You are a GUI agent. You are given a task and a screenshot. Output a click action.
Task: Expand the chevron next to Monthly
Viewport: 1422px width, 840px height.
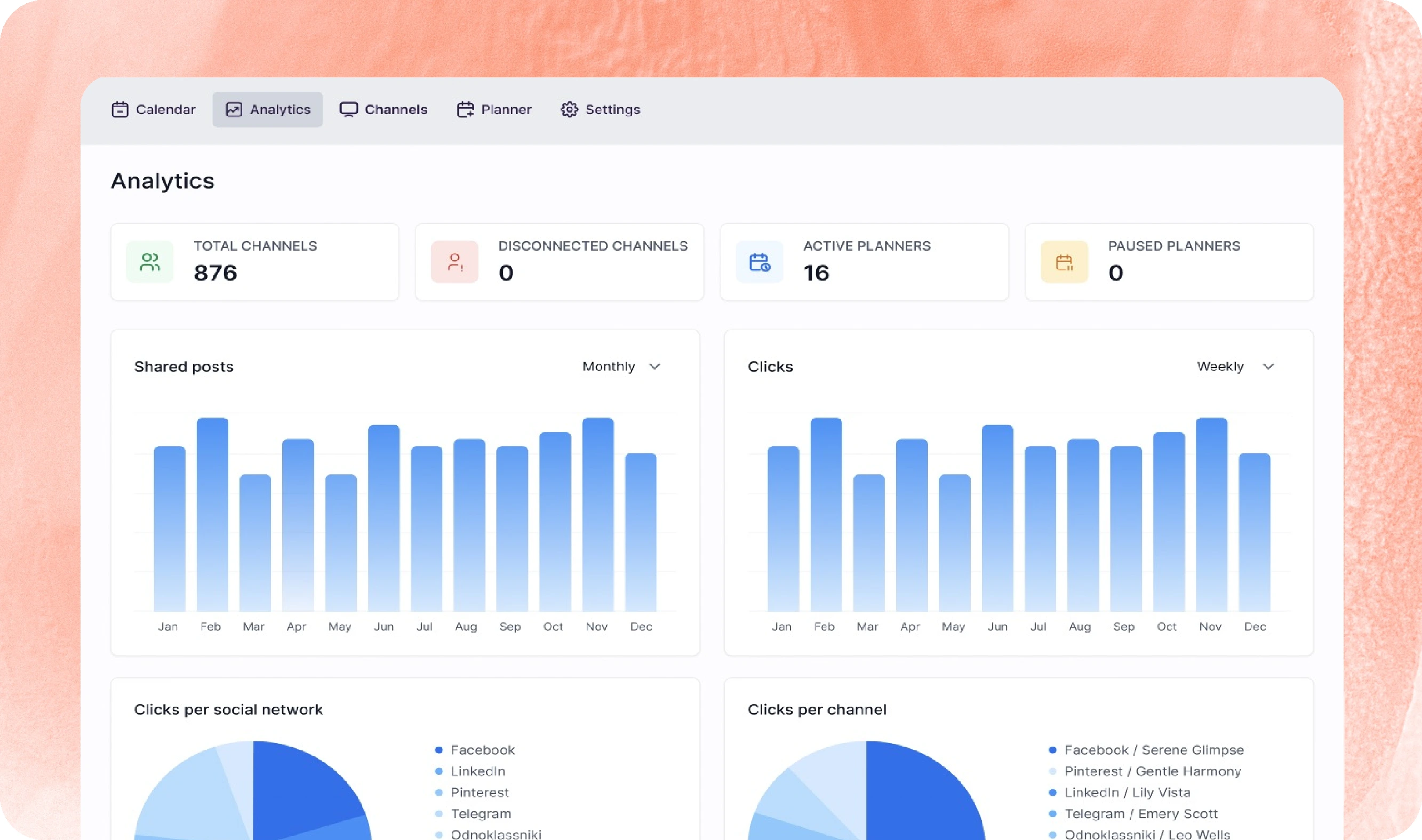click(x=655, y=366)
